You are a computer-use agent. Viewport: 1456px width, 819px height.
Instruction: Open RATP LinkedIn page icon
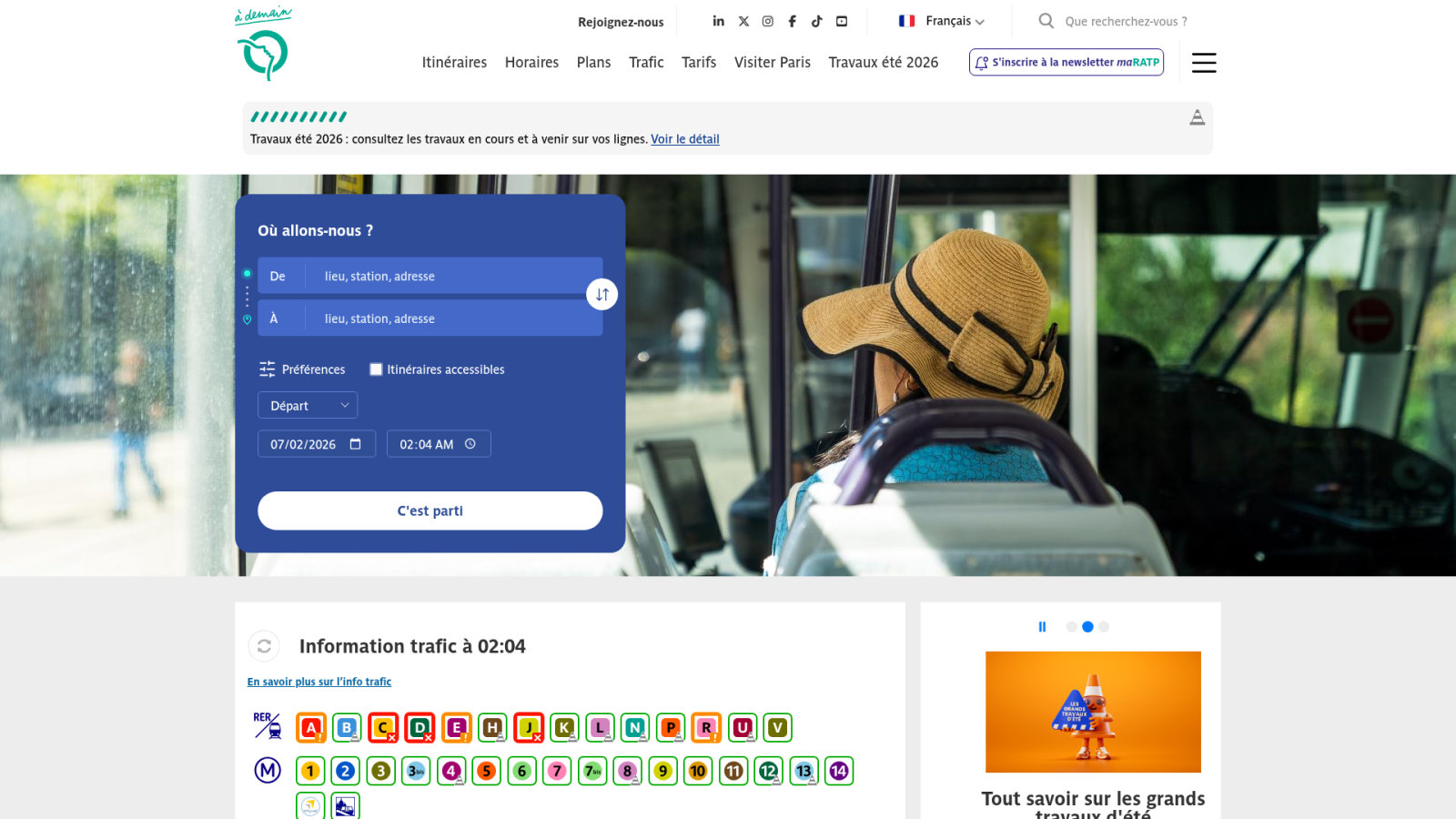718,21
